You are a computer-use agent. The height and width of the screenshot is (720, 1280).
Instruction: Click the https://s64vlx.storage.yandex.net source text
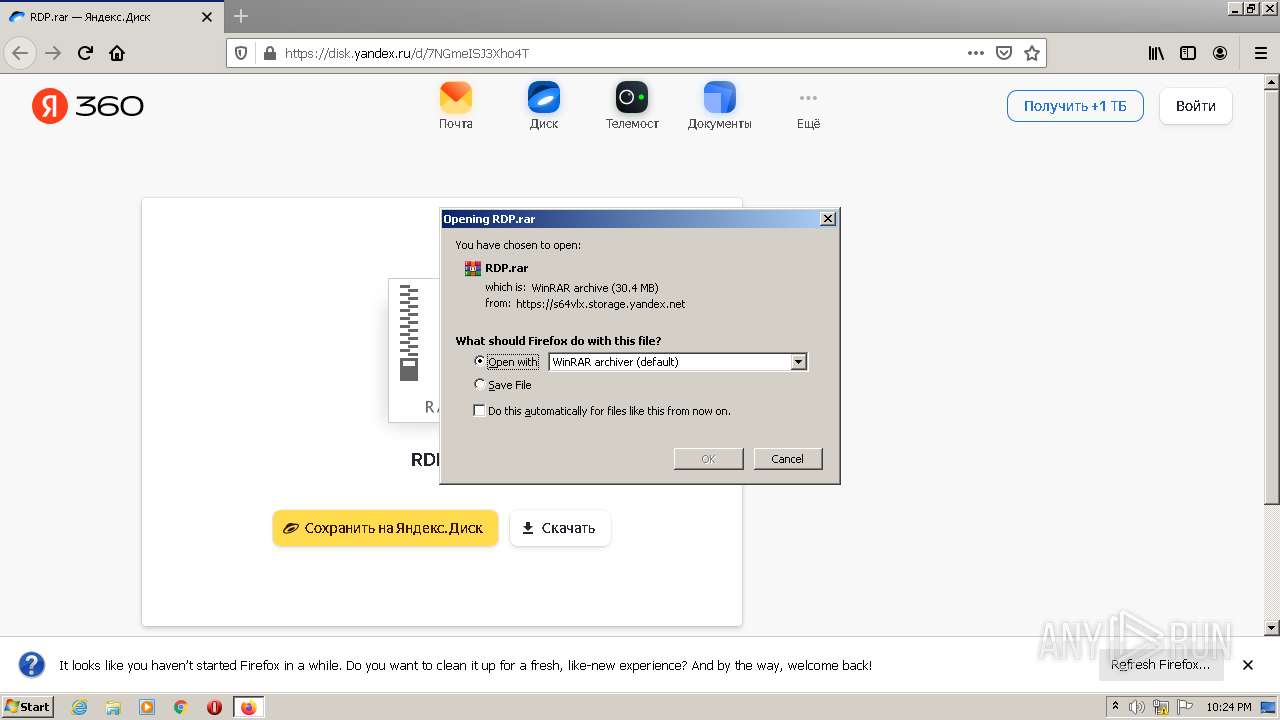600,304
